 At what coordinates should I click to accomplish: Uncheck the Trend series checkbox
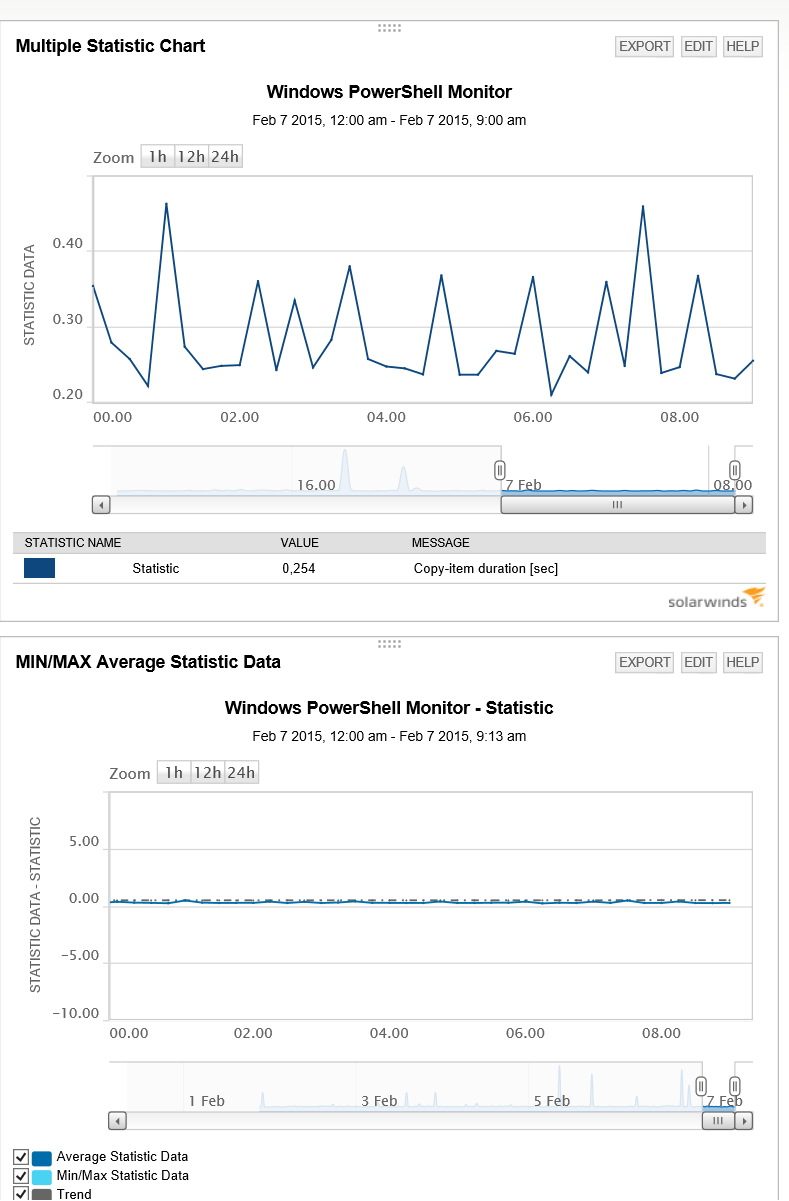21,1194
